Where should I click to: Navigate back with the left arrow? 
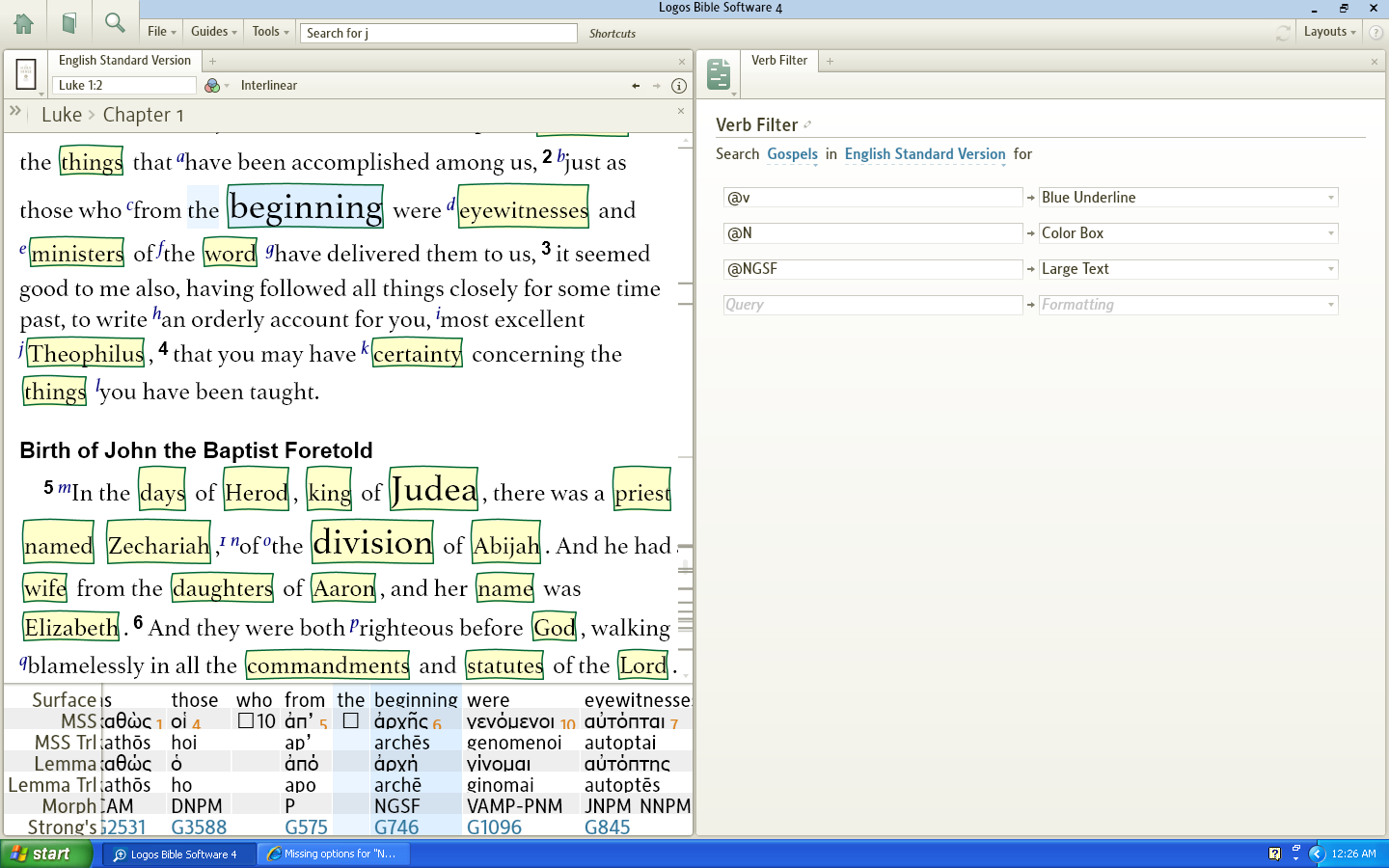[636, 86]
